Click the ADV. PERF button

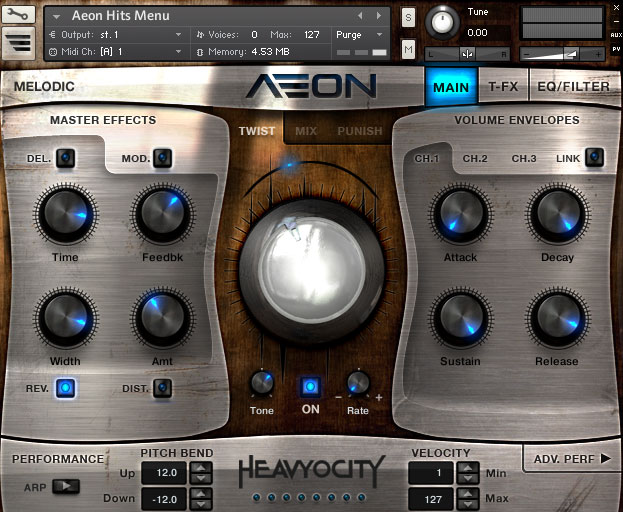pyautogui.click(x=570, y=459)
